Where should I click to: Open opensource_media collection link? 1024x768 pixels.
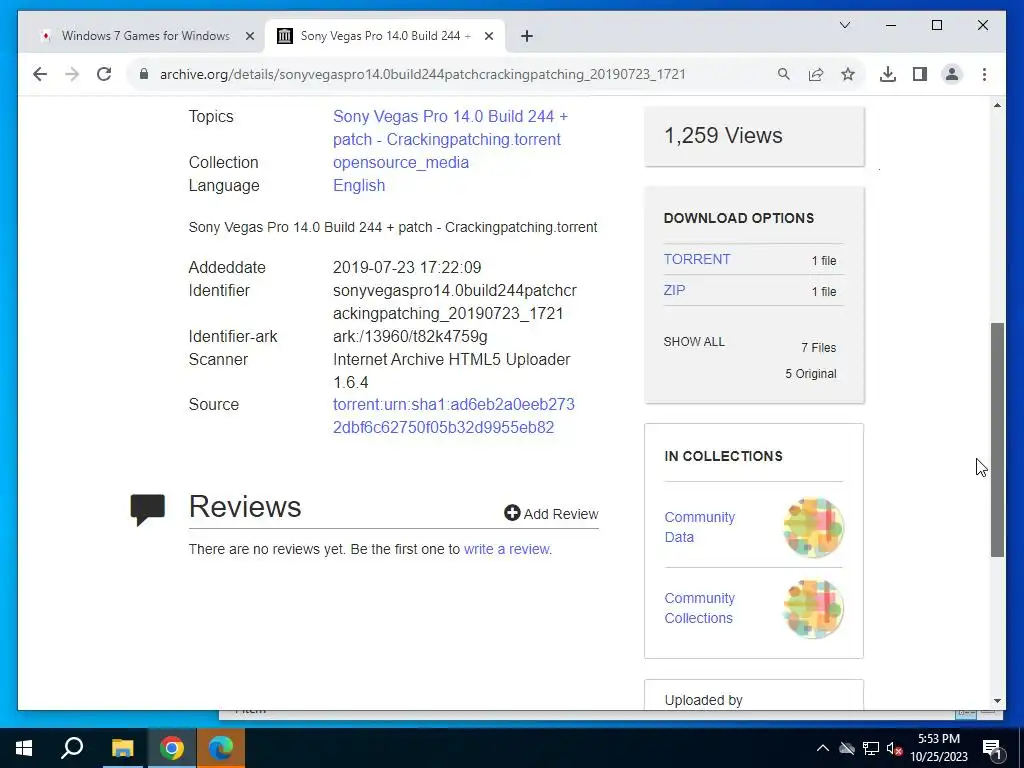point(400,162)
